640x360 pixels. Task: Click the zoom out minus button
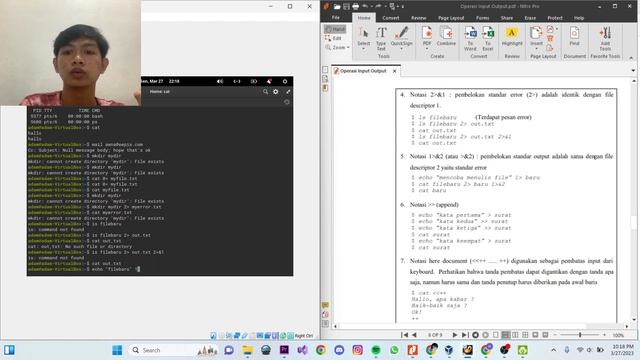point(555,335)
